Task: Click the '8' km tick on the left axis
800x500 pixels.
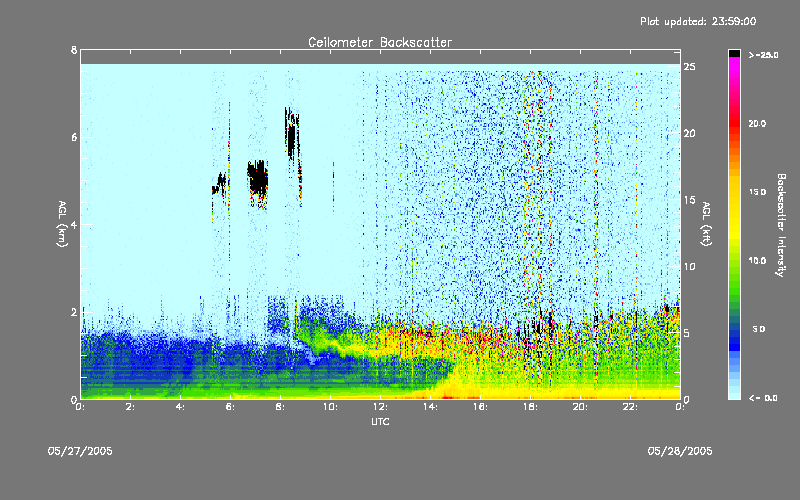Action: (x=74, y=50)
